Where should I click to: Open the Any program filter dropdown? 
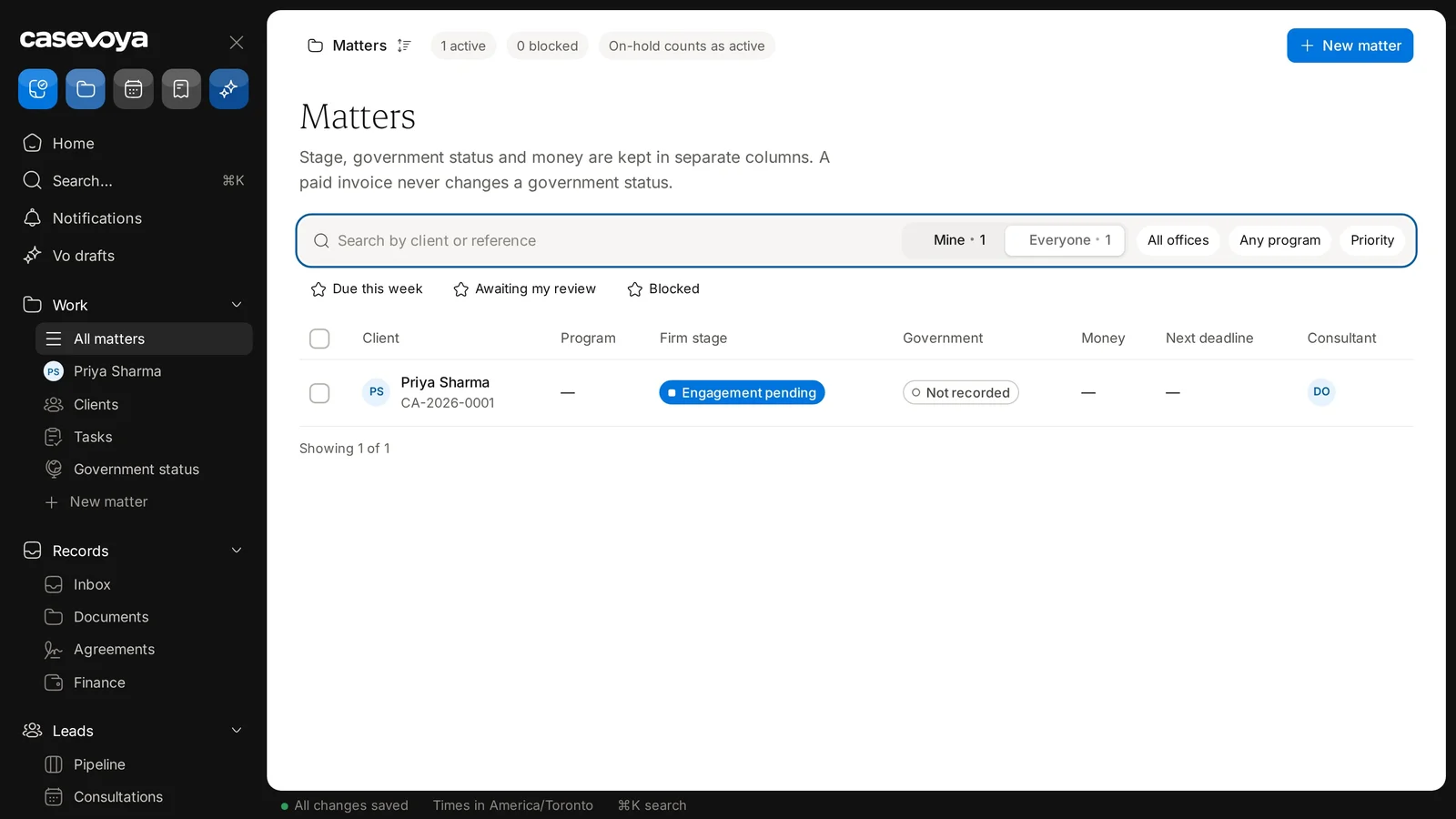coord(1279,240)
